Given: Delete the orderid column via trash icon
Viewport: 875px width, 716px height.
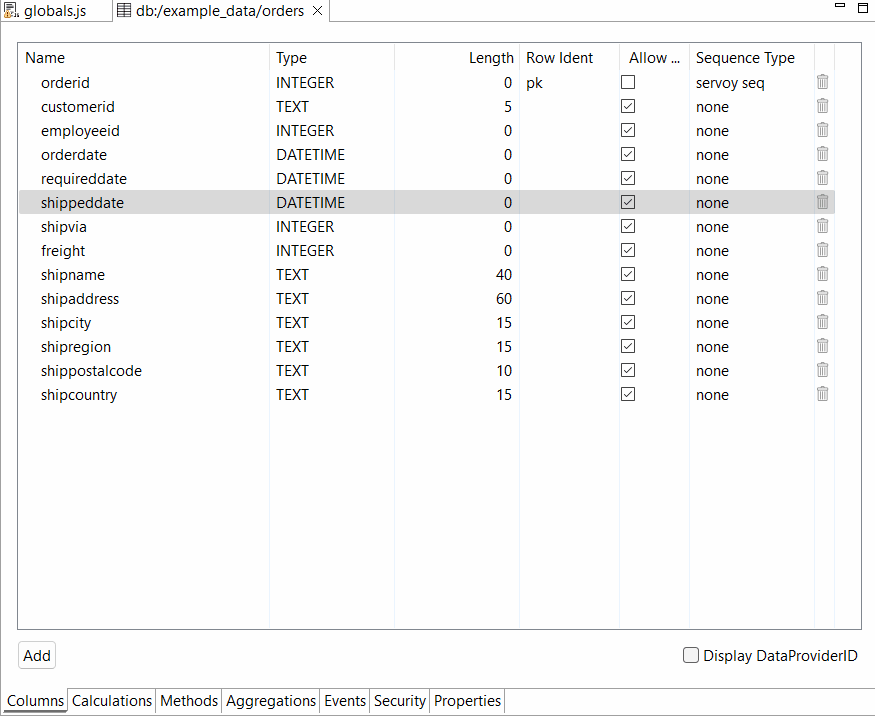Looking at the screenshot, I should tap(822, 82).
